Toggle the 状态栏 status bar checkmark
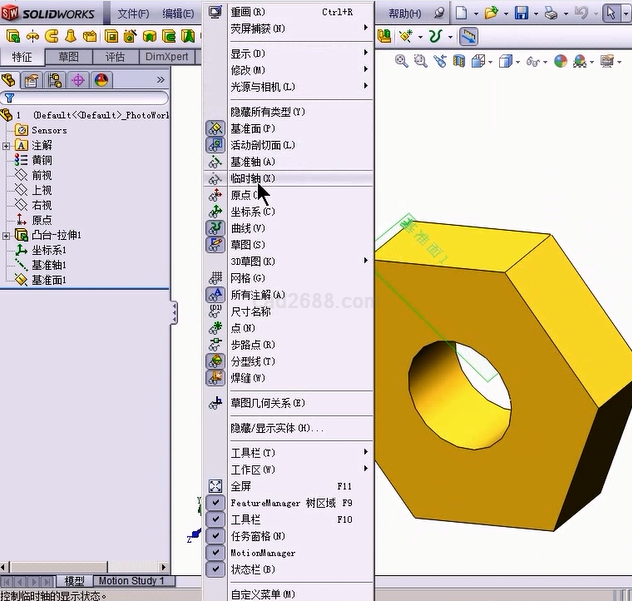Viewport: 632px width, 601px height. pos(215,569)
